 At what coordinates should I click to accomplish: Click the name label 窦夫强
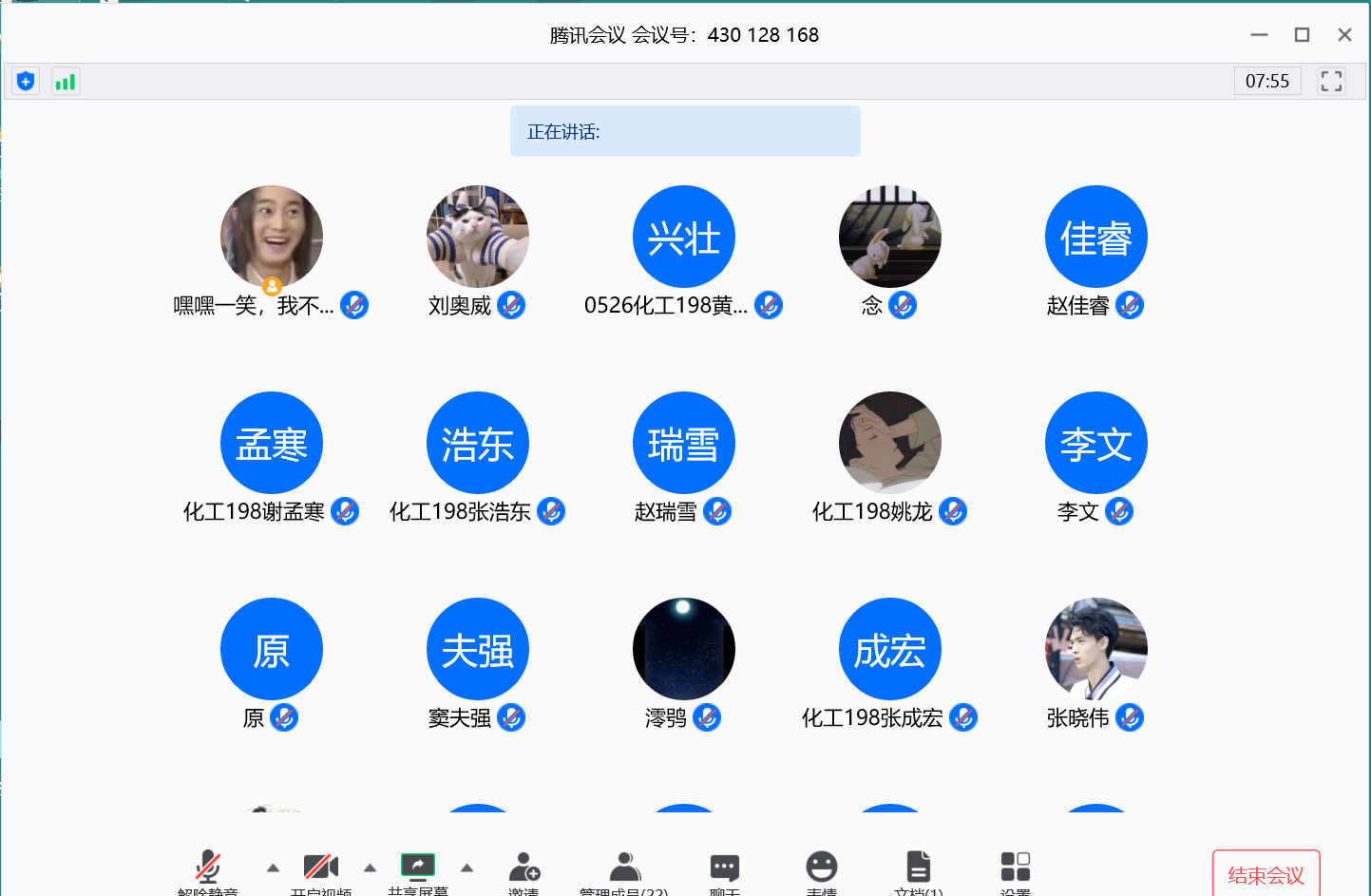click(460, 718)
